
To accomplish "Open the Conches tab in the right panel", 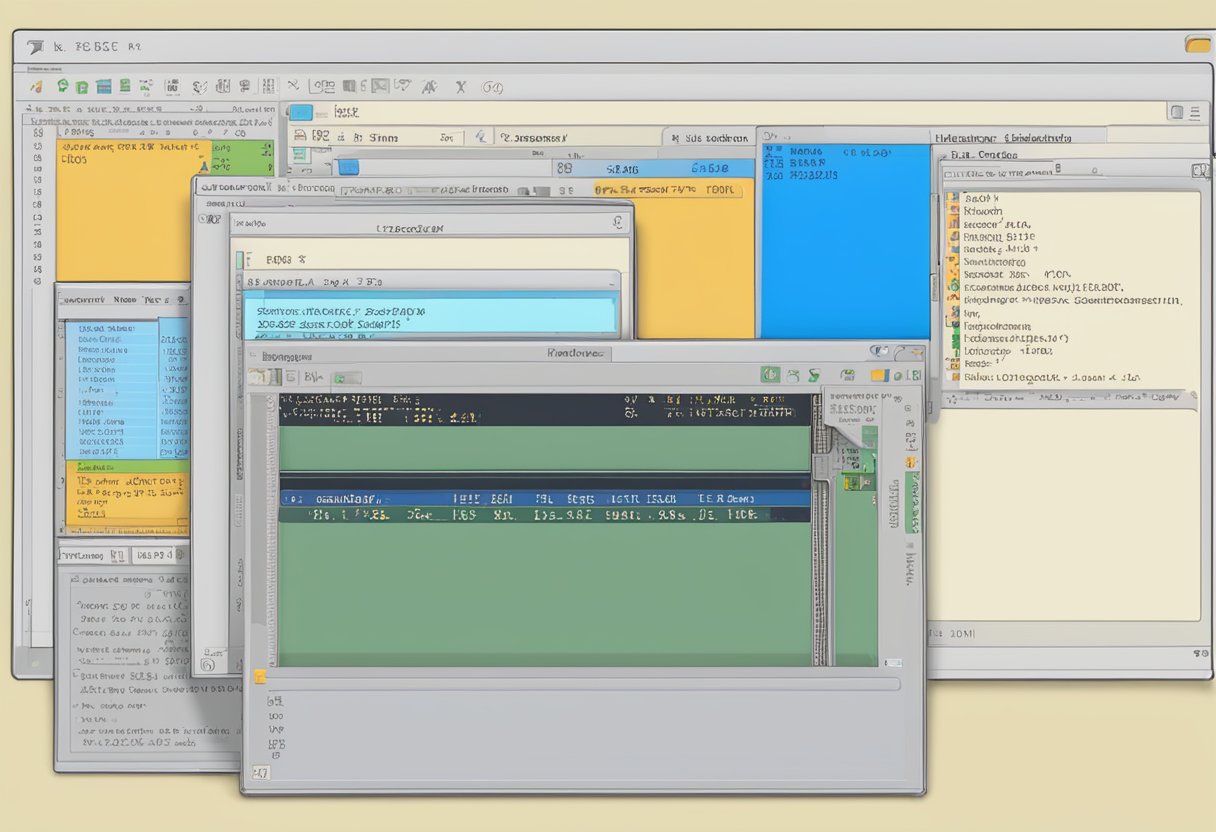I will (x=983, y=155).
